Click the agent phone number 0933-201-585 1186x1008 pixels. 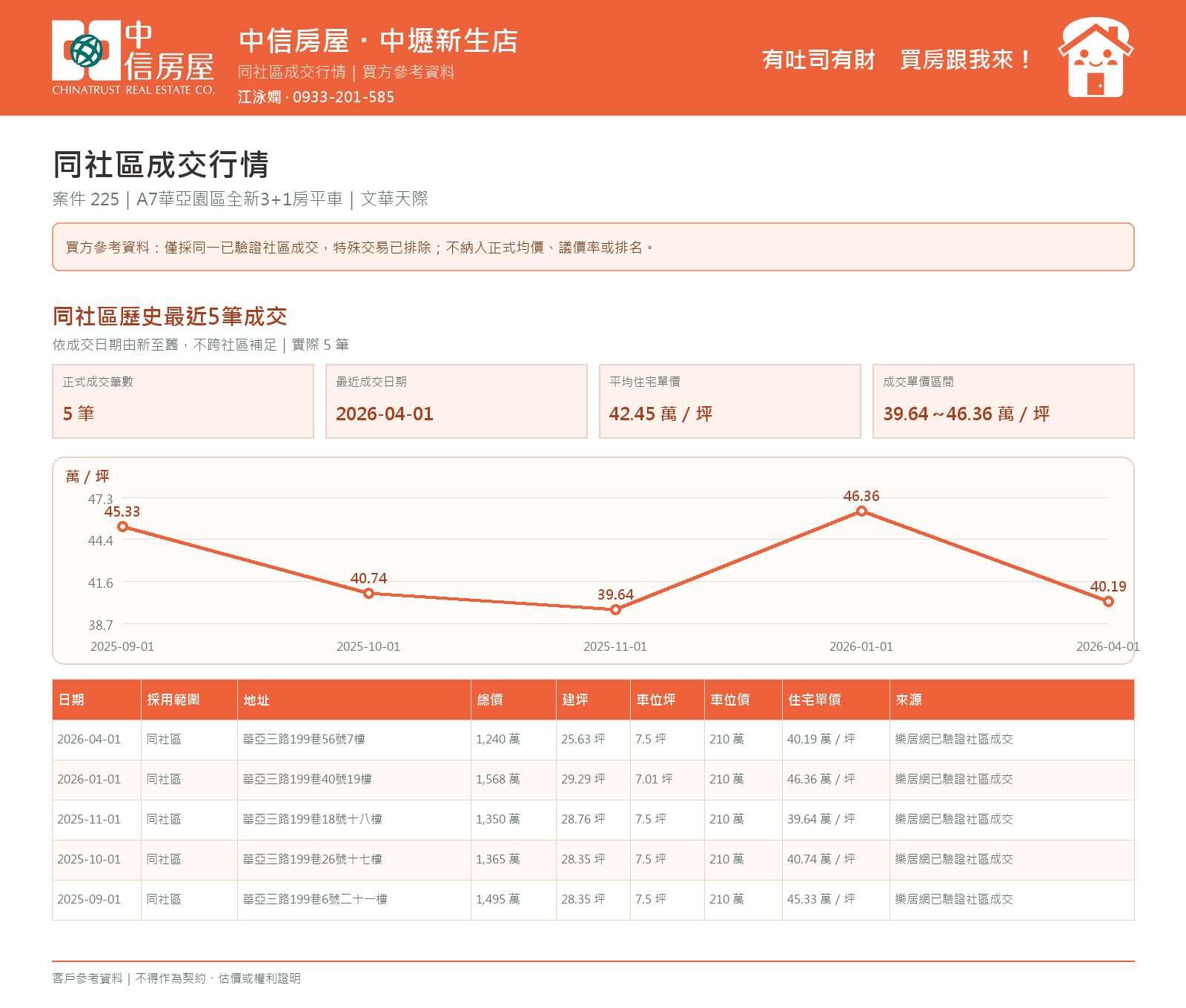(343, 97)
